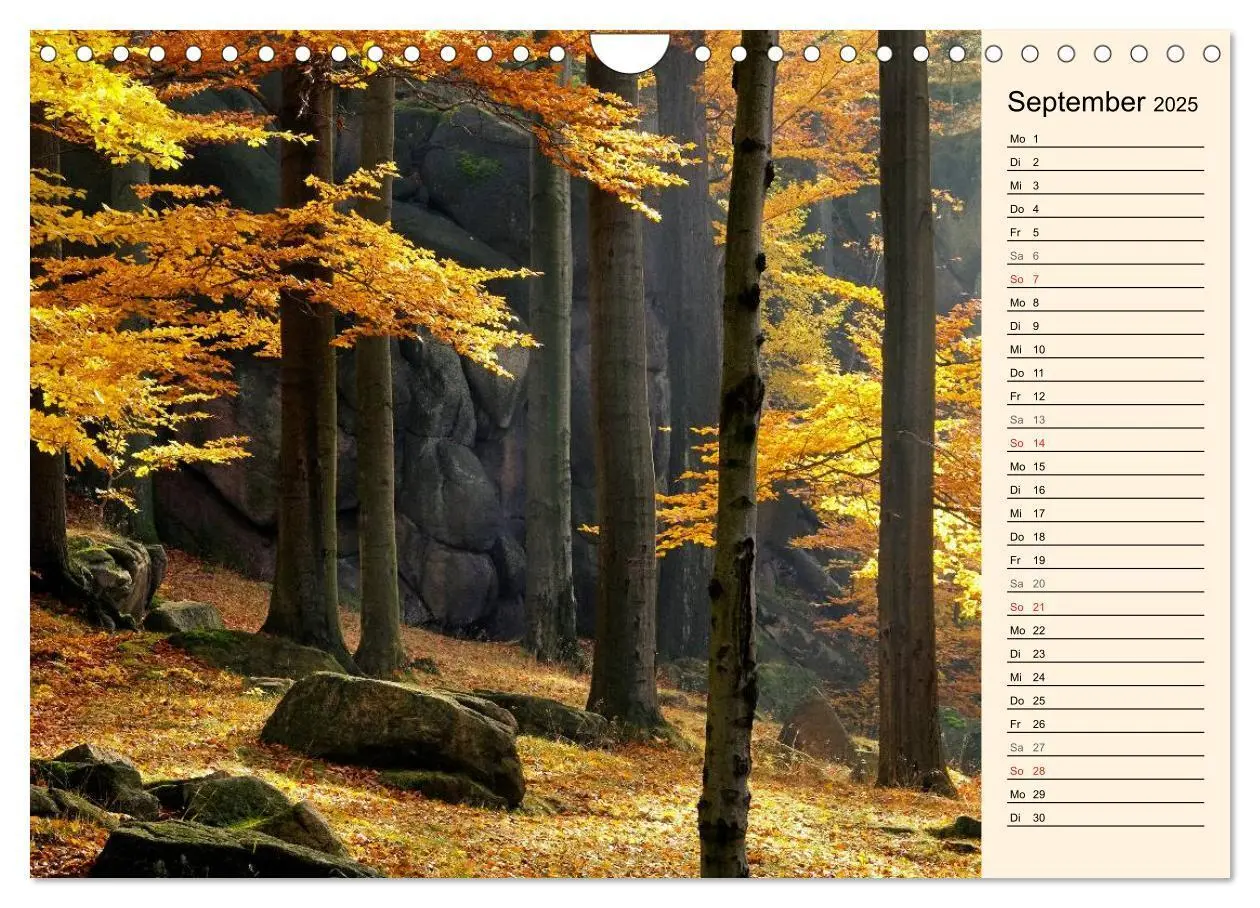Select the row Di 16
1260x908 pixels.
pyautogui.click(x=1105, y=489)
